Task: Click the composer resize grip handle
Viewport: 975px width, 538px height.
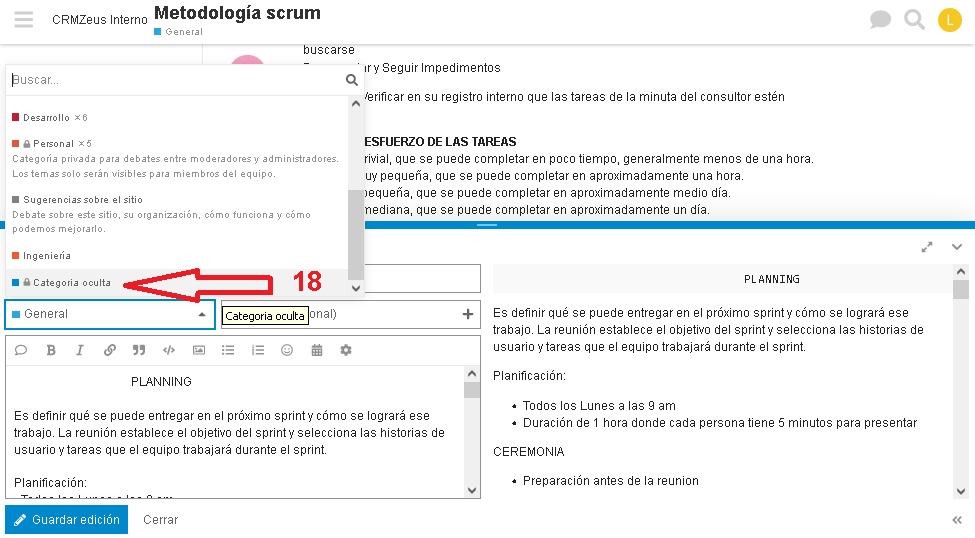Action: click(x=487, y=225)
